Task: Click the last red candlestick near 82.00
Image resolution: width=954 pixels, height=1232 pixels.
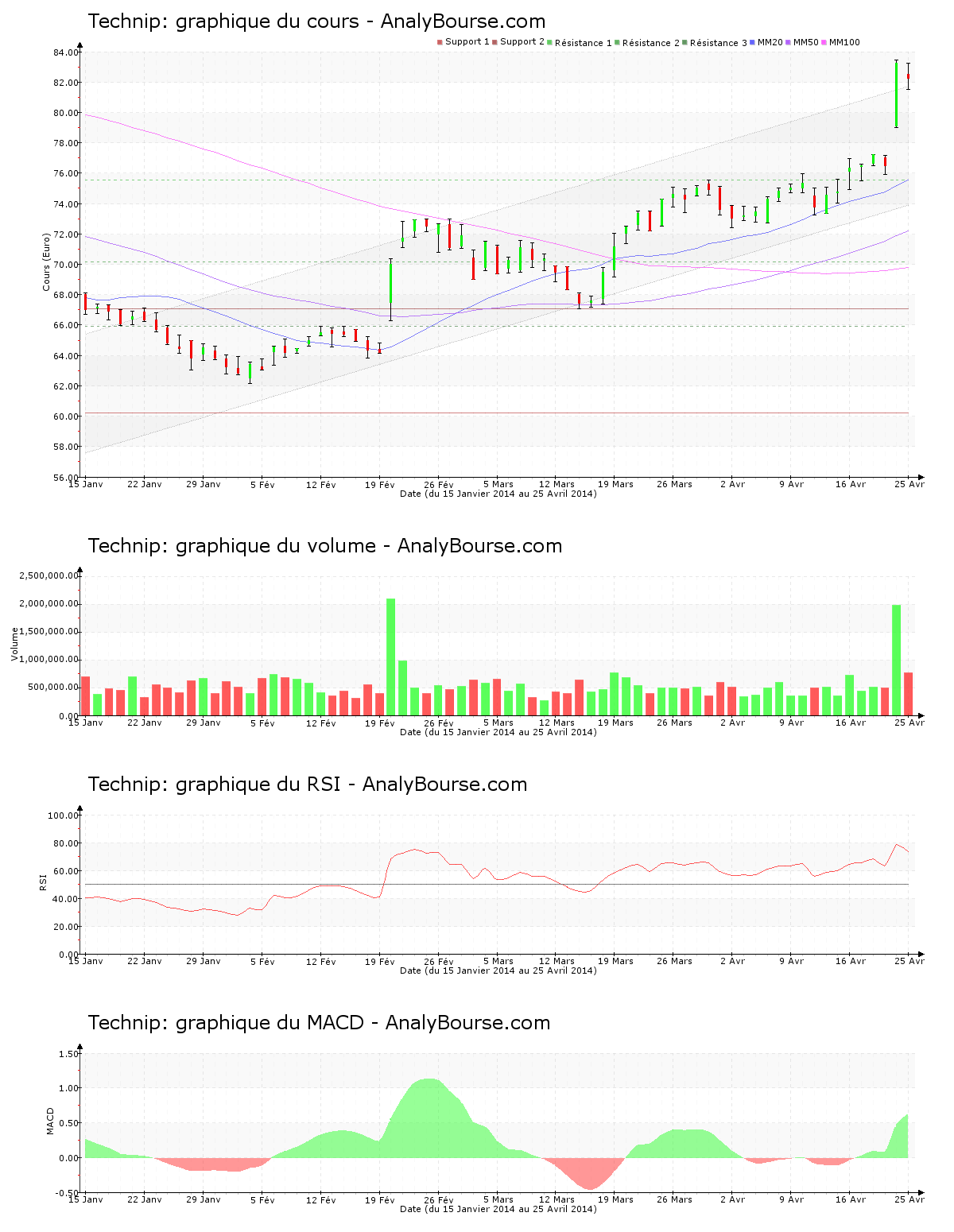Action: pos(908,76)
